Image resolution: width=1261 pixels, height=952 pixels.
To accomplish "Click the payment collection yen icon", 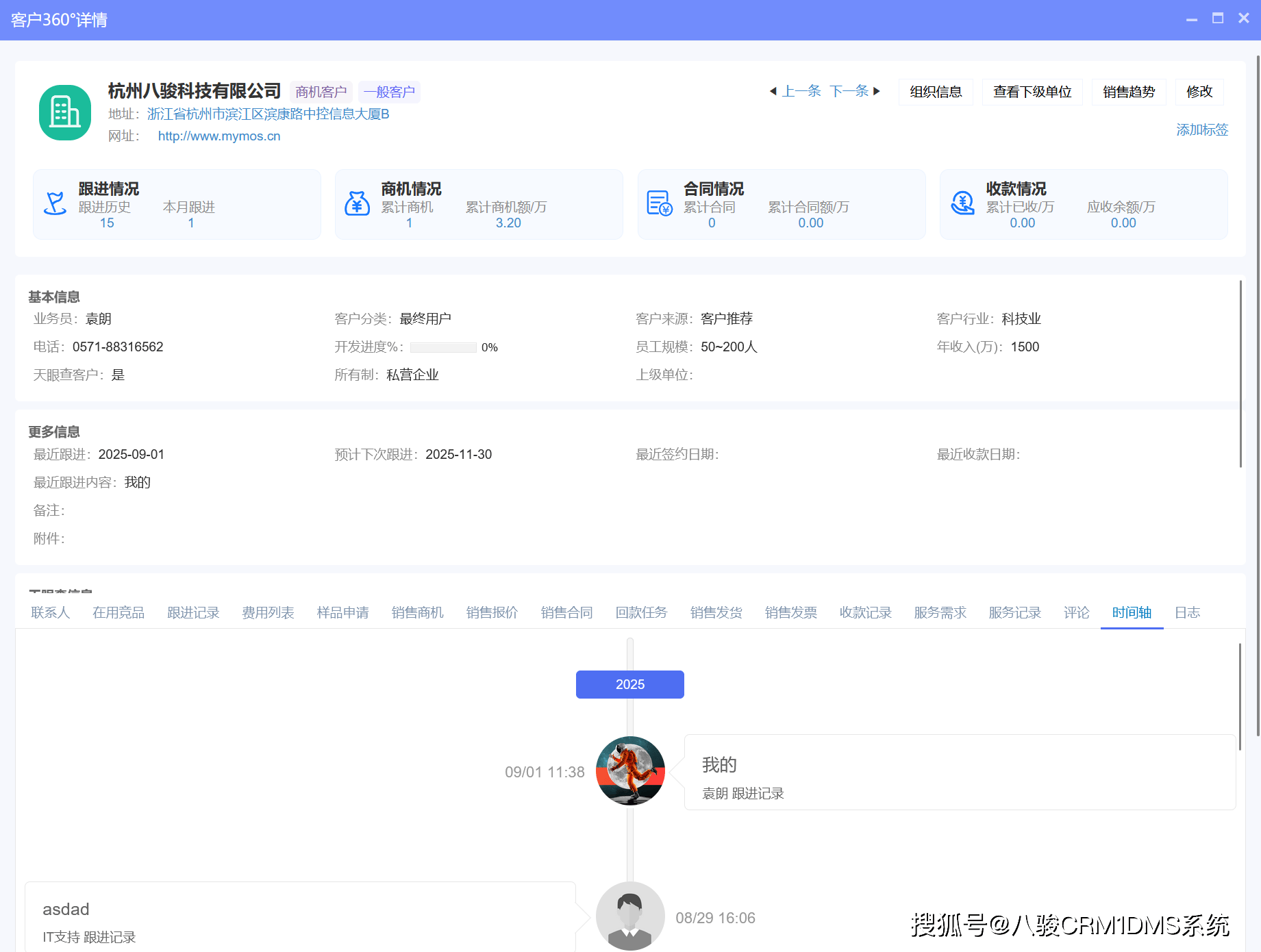I will coord(962,203).
